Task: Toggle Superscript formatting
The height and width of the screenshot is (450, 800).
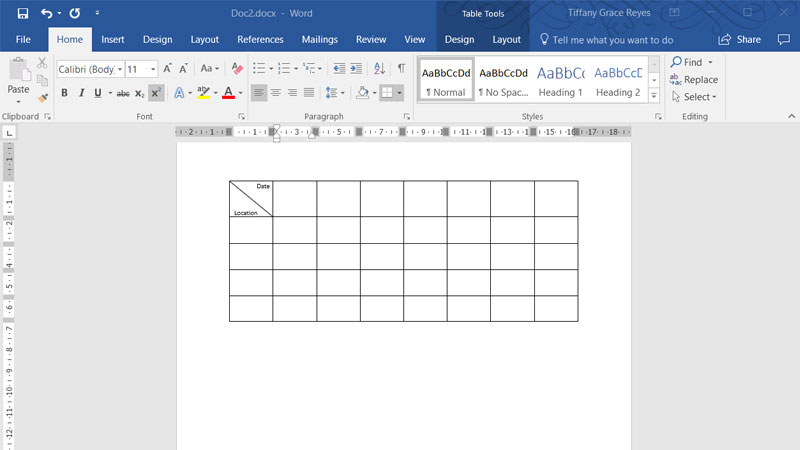Action: pos(156,93)
